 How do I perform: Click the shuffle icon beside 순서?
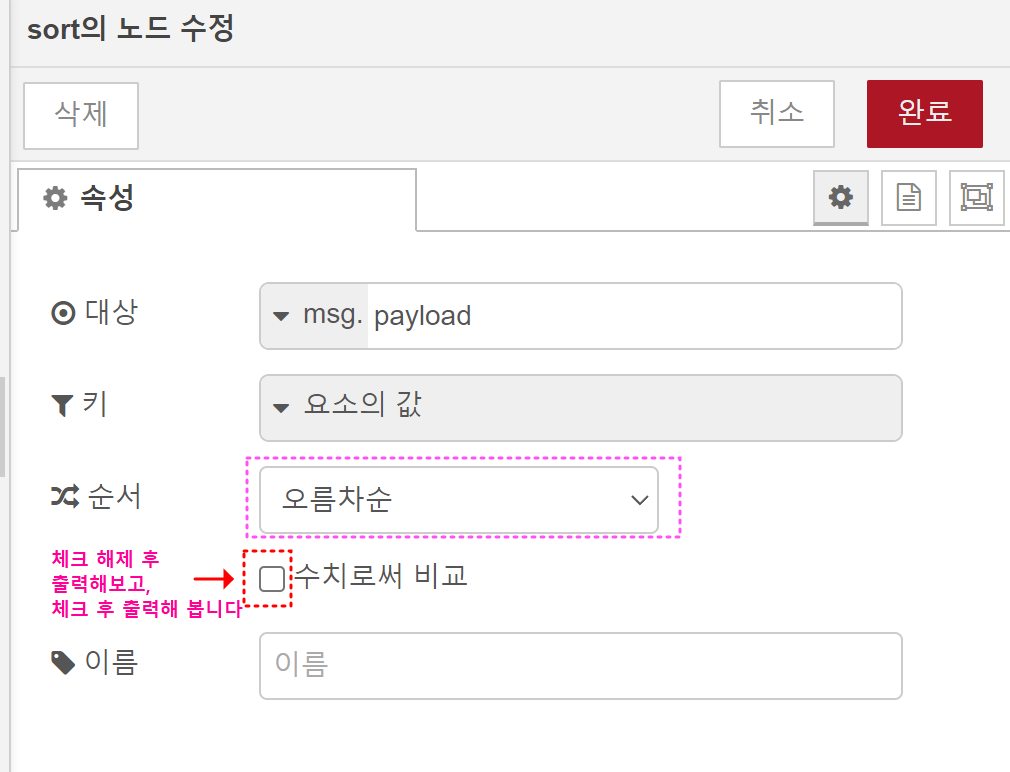pyautogui.click(x=64, y=496)
